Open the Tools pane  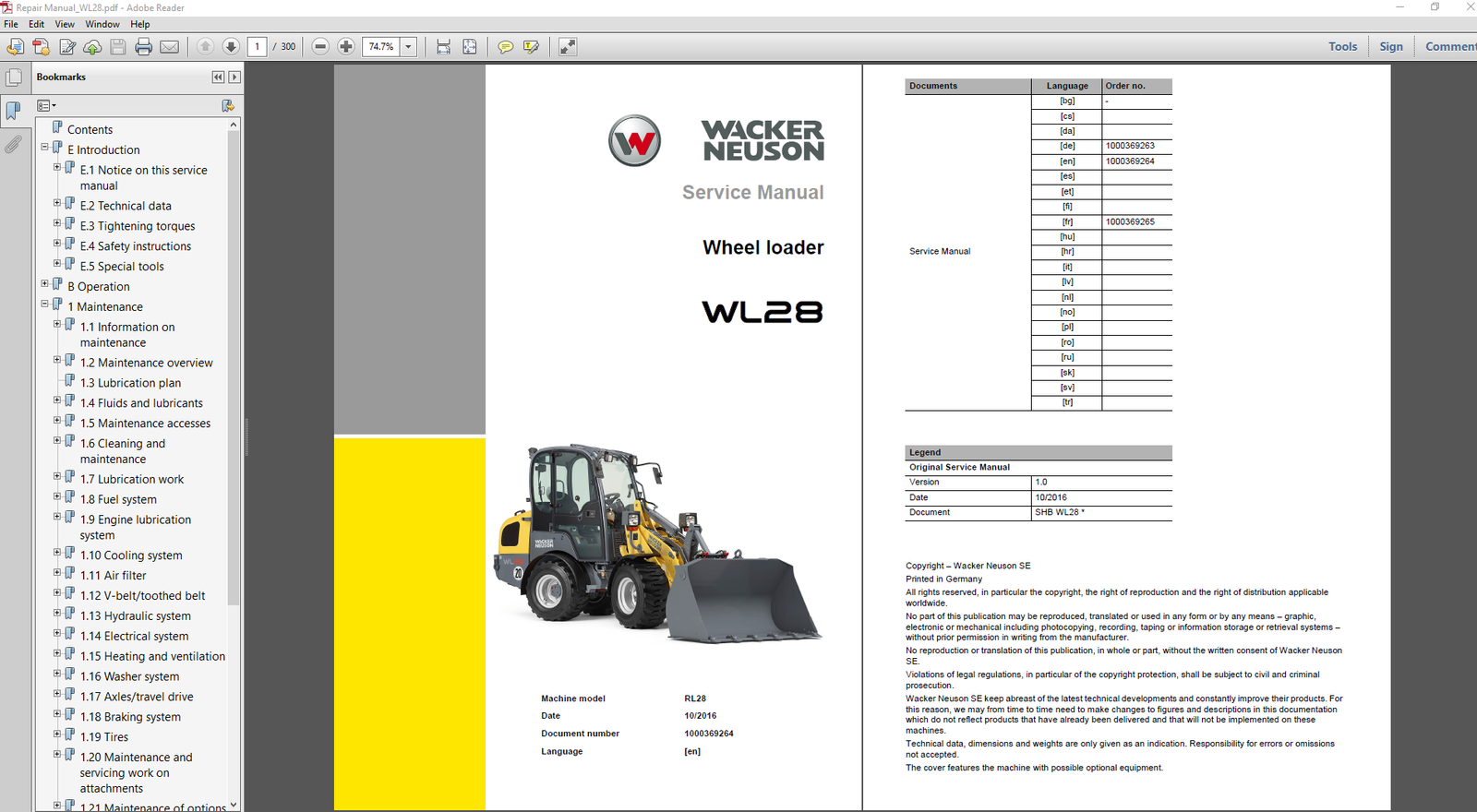tap(1342, 47)
